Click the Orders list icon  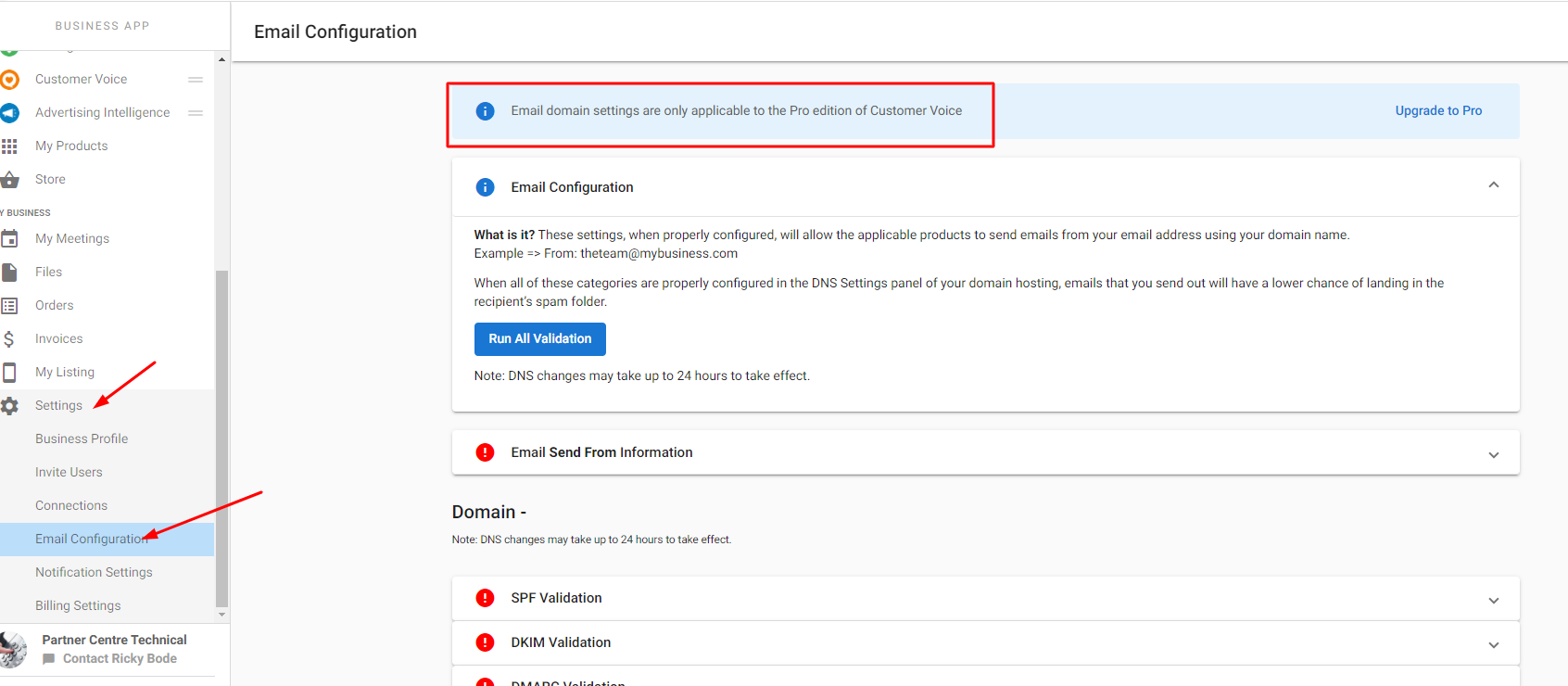click(x=9, y=306)
